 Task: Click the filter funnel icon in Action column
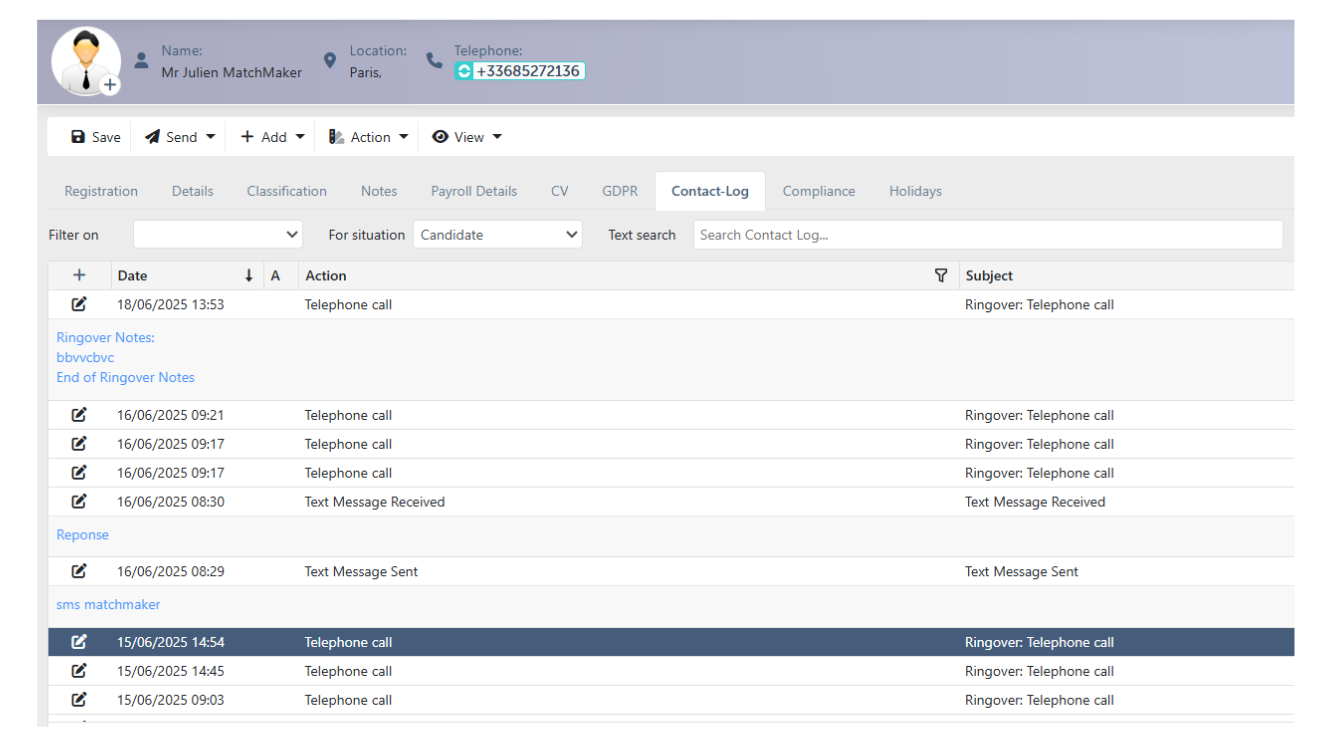click(x=941, y=275)
